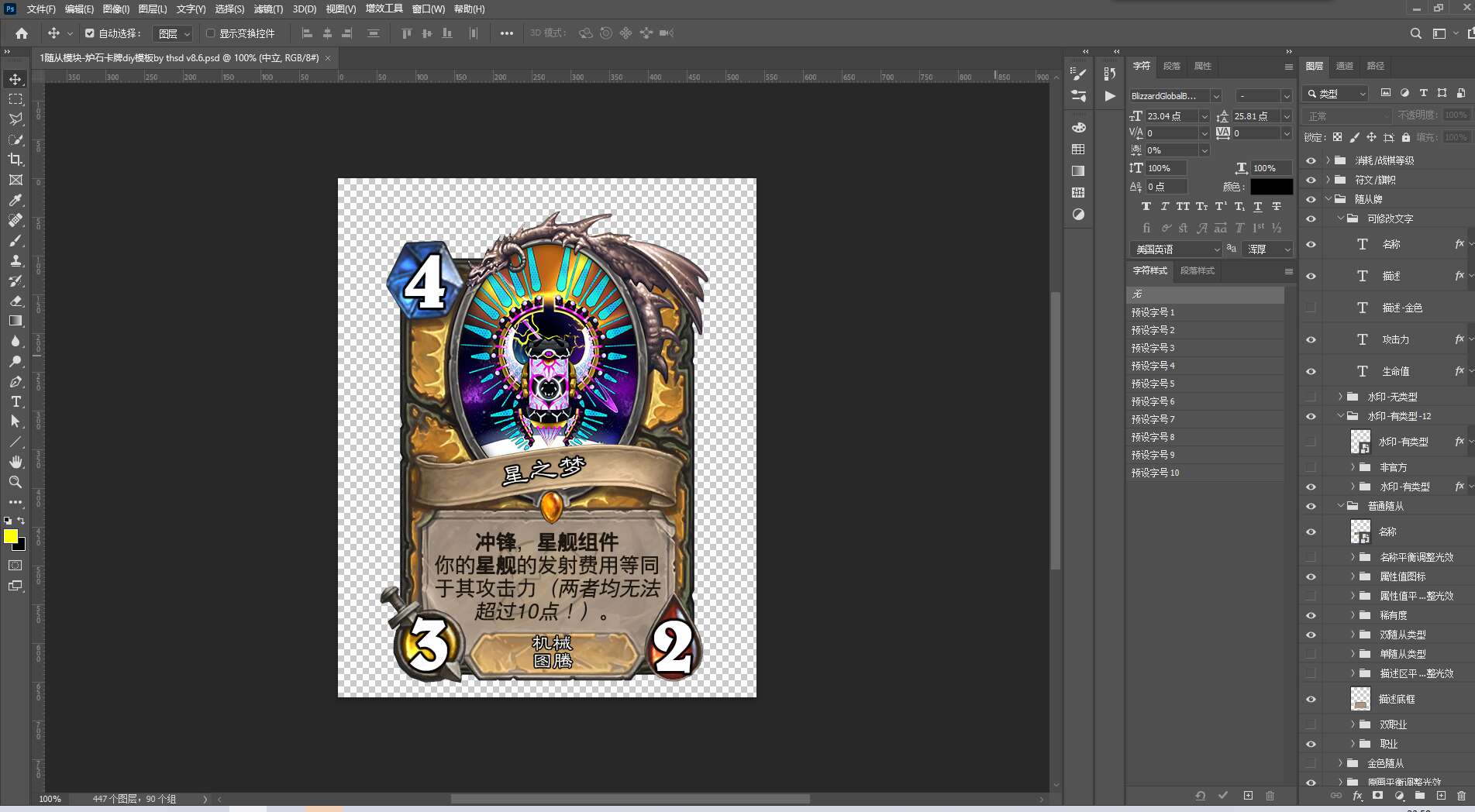Image resolution: width=1475 pixels, height=812 pixels.
Task: Select the Path Selection tool
Action: pos(16,421)
